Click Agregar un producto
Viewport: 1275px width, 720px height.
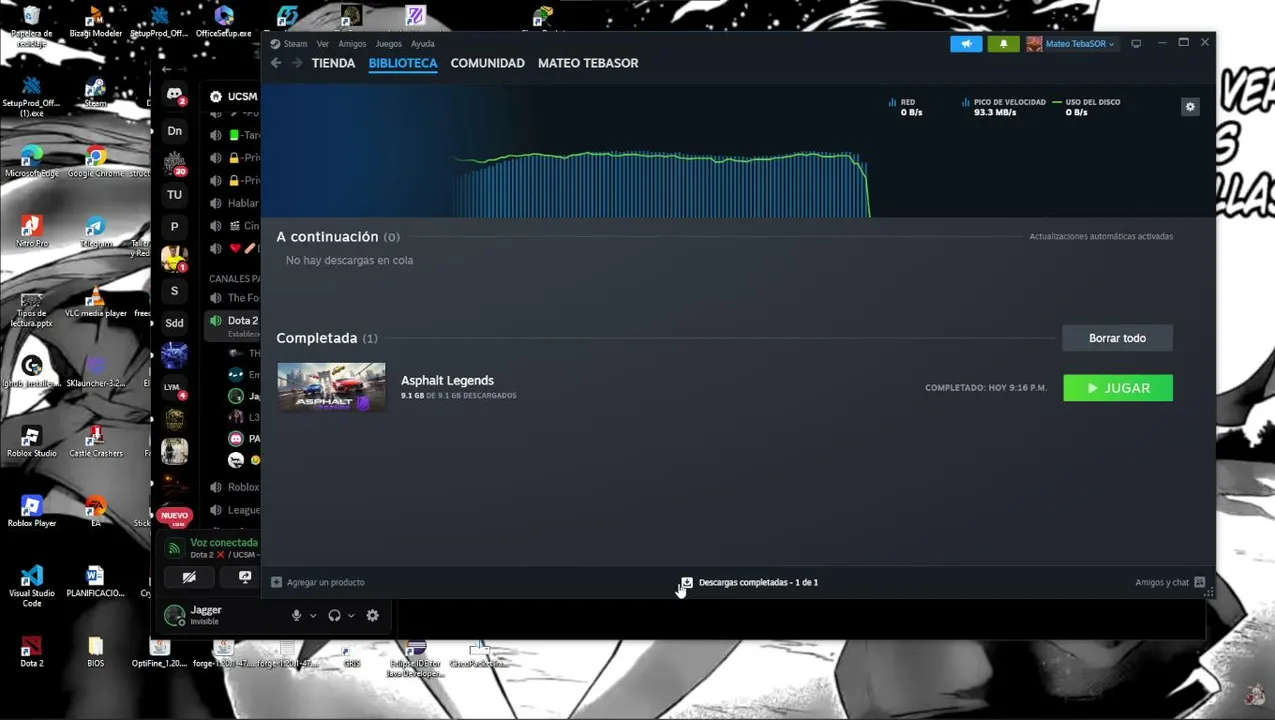pyautogui.click(x=318, y=582)
